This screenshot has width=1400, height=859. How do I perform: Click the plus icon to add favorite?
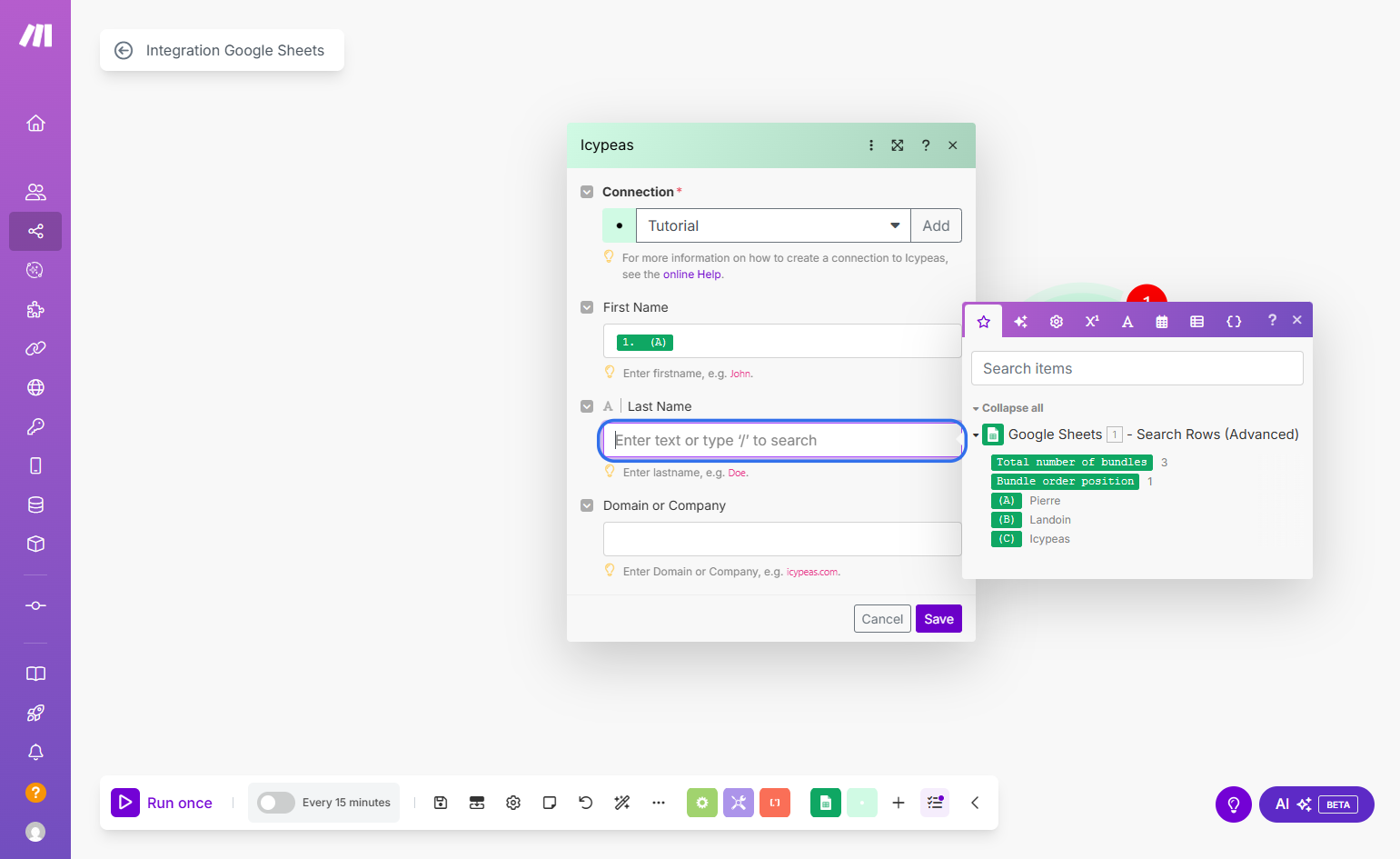(899, 803)
